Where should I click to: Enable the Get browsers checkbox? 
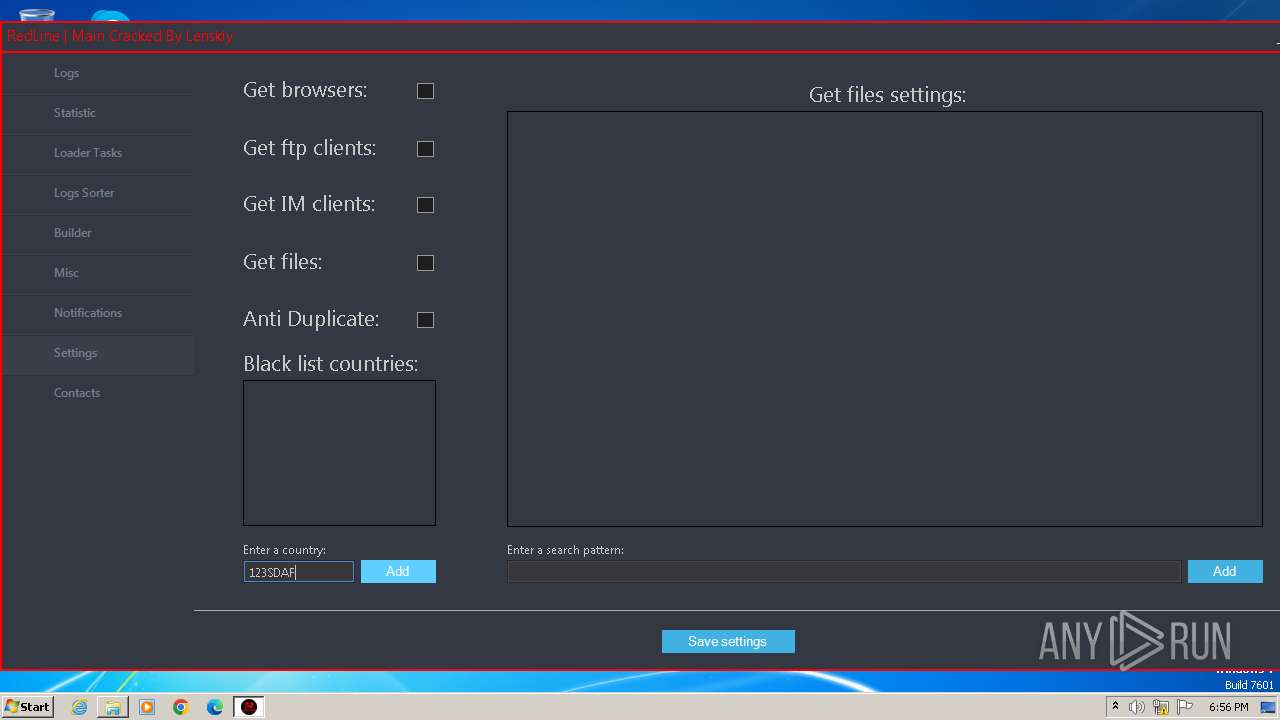click(x=425, y=91)
